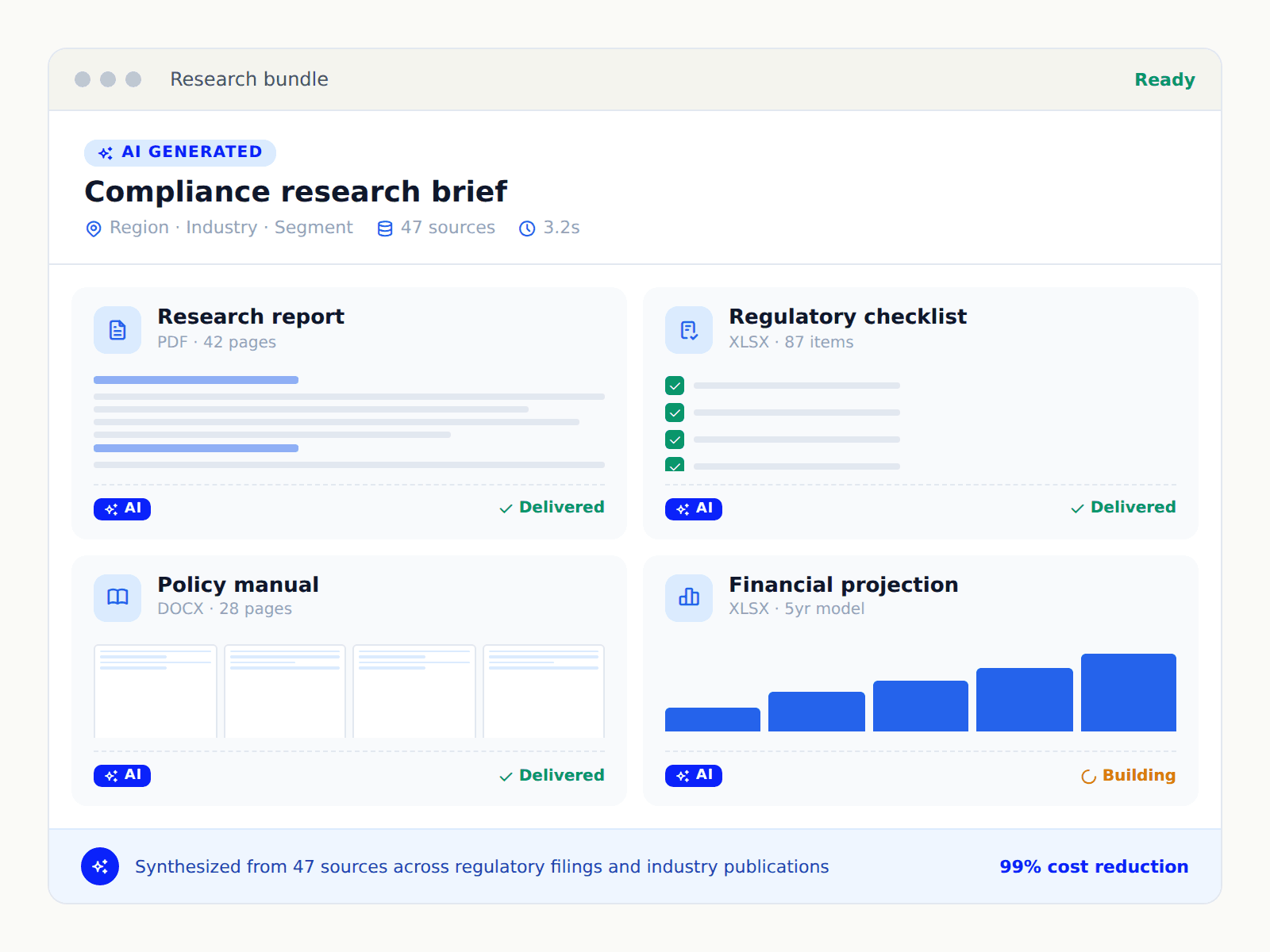Open the first Policy manual page thumbnail
The image size is (1270, 952).
click(156, 691)
